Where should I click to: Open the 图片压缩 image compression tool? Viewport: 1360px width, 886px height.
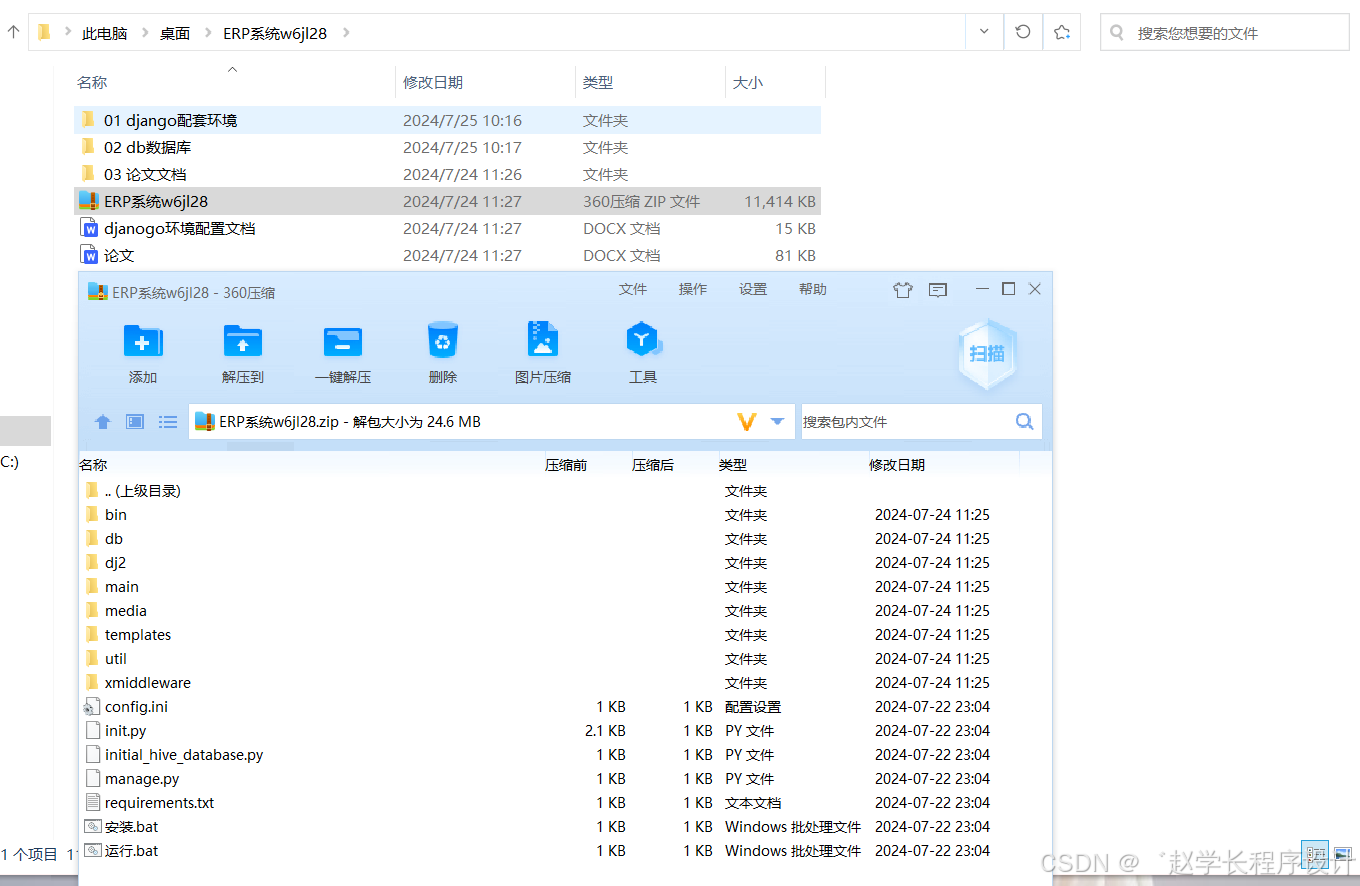[542, 352]
